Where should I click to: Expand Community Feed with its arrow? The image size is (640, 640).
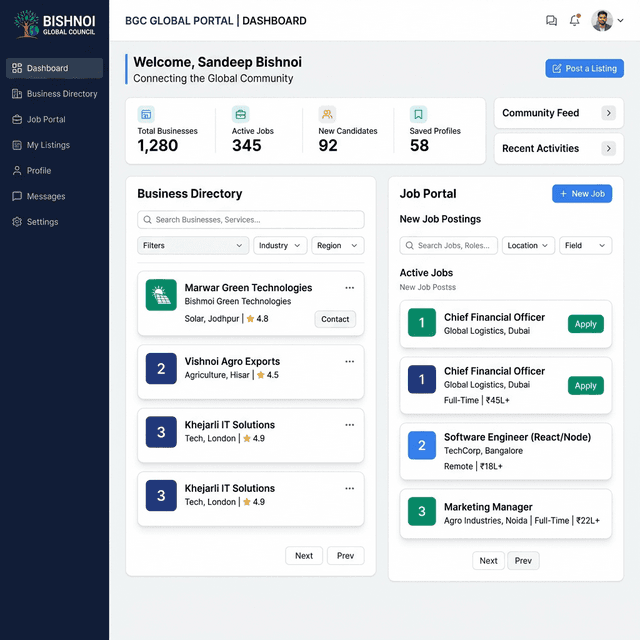[x=609, y=113]
